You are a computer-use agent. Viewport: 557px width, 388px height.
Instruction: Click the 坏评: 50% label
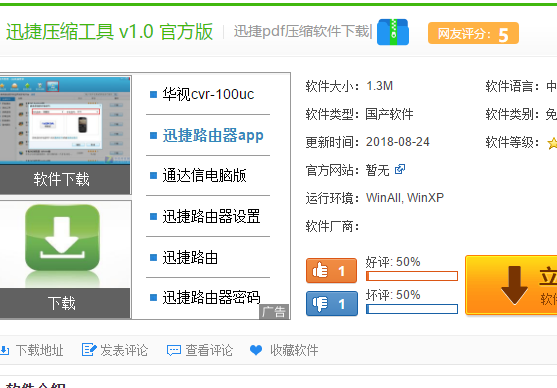pos(393,295)
